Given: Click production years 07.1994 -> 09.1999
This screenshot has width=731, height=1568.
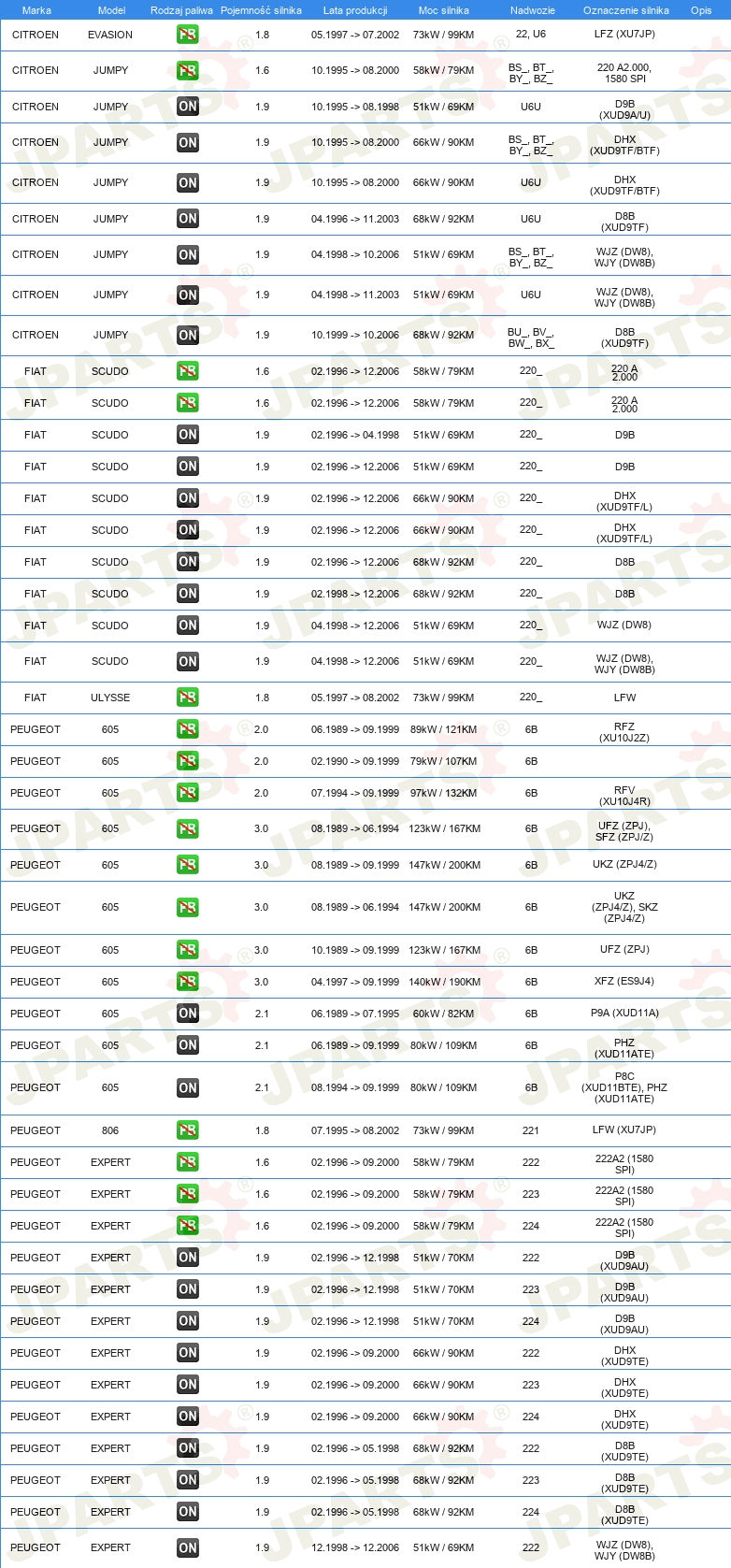Looking at the screenshot, I should [x=355, y=793].
